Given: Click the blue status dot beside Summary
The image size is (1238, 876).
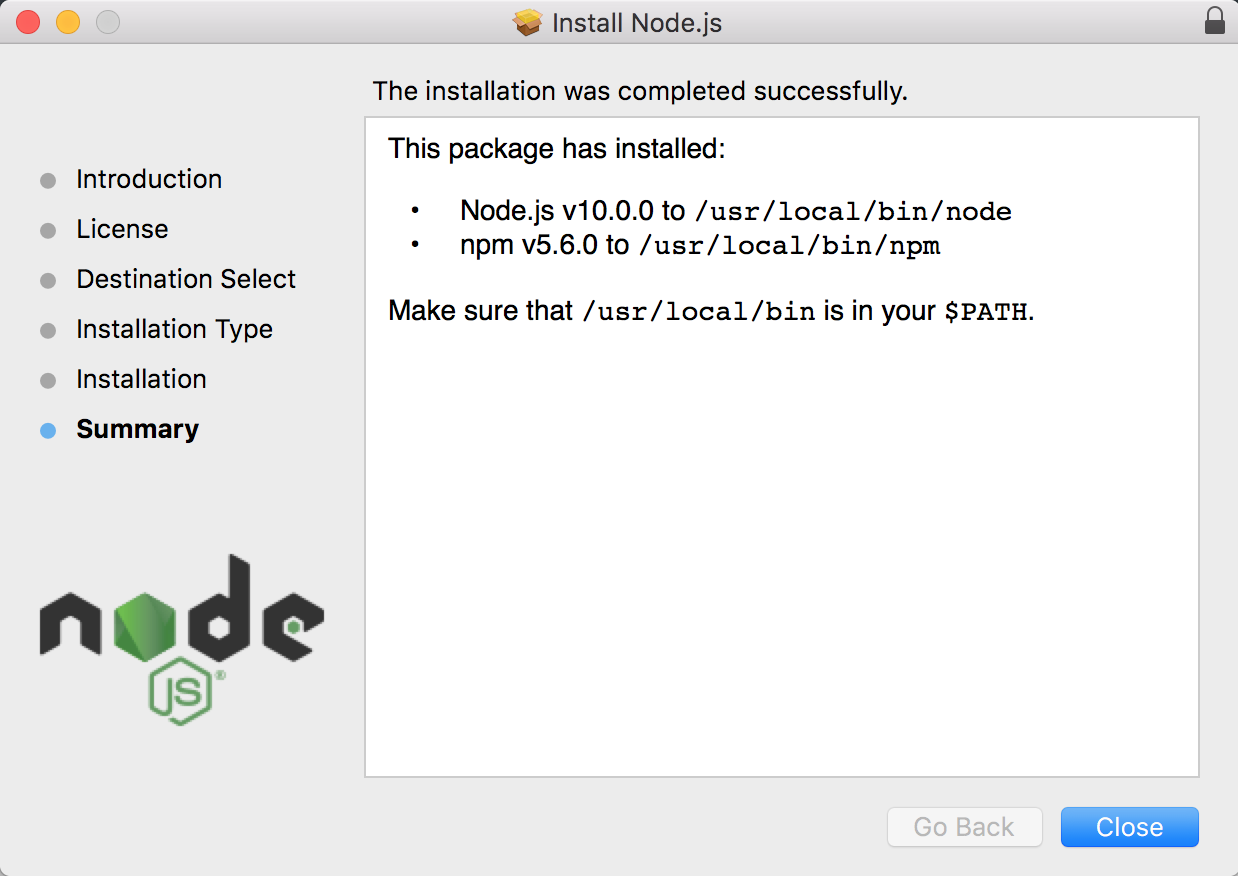Looking at the screenshot, I should click(x=48, y=430).
